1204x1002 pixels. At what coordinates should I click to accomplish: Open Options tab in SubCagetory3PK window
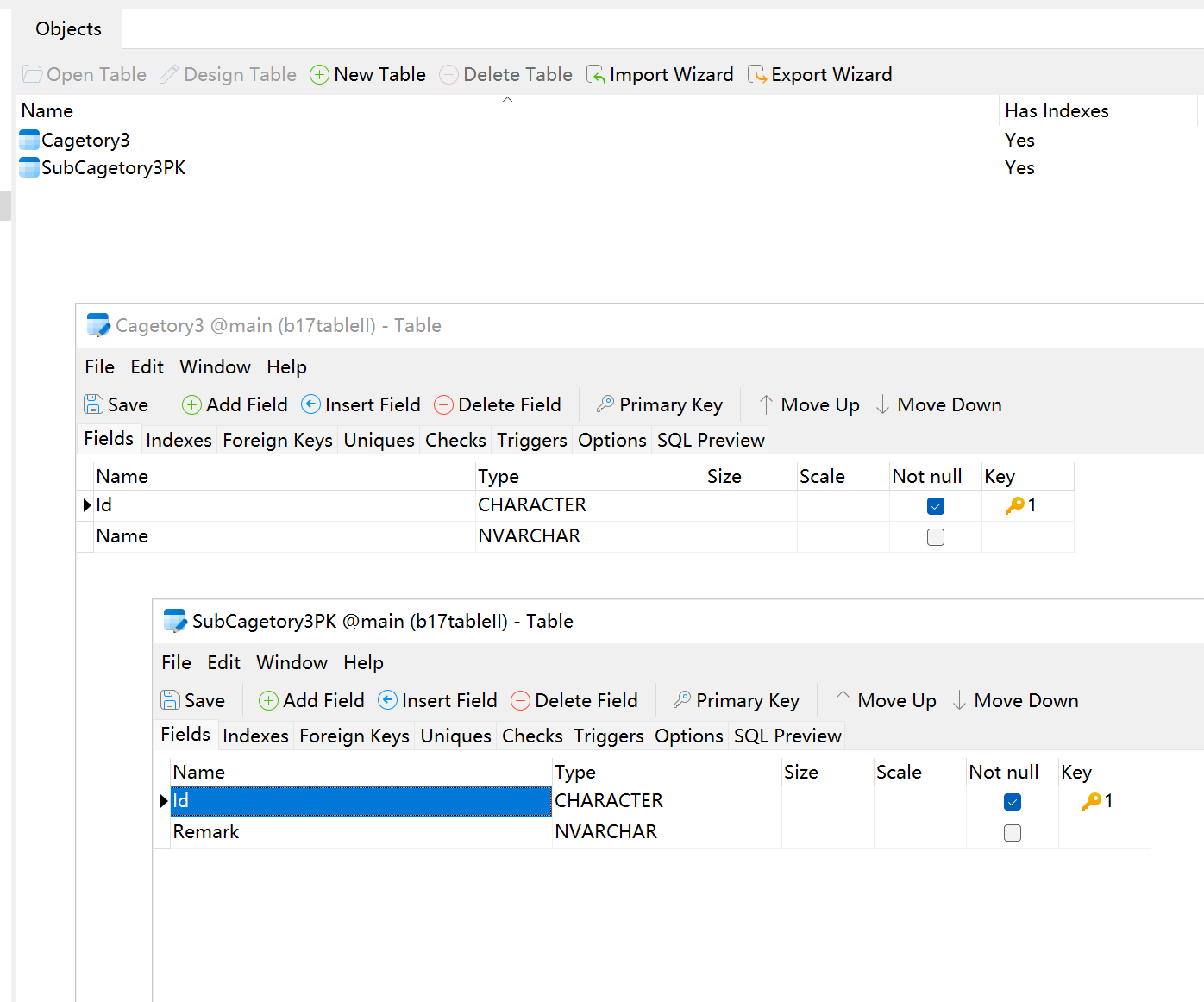coord(688,736)
